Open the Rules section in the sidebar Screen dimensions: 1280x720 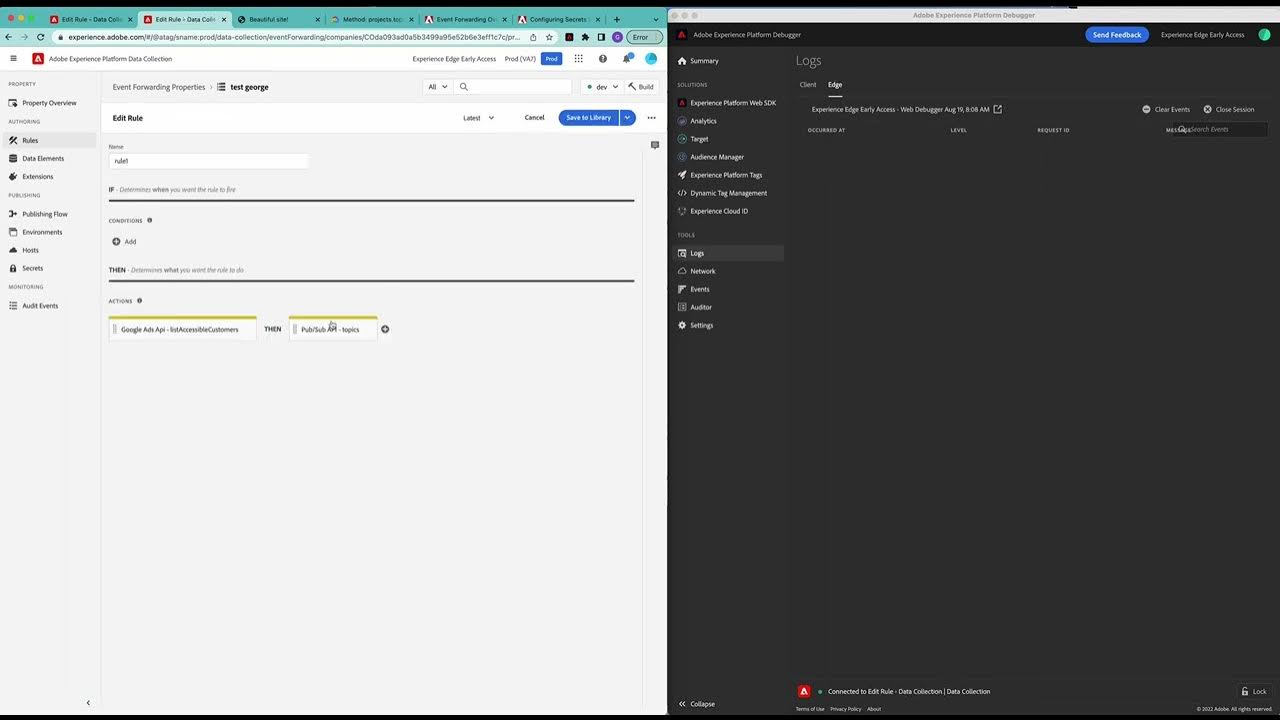[30, 140]
